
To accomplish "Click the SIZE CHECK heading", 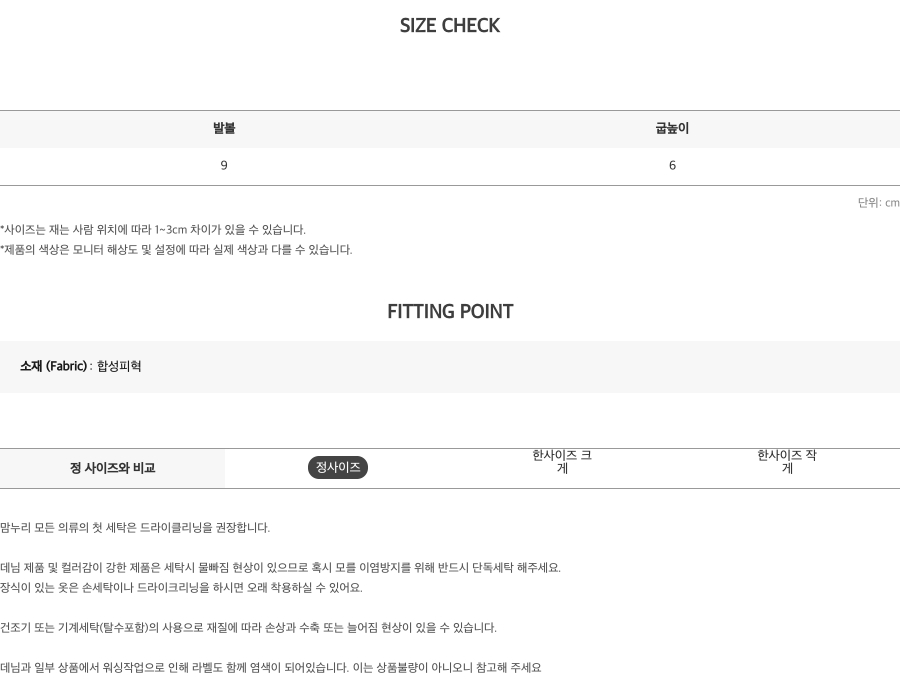I will tap(450, 25).
